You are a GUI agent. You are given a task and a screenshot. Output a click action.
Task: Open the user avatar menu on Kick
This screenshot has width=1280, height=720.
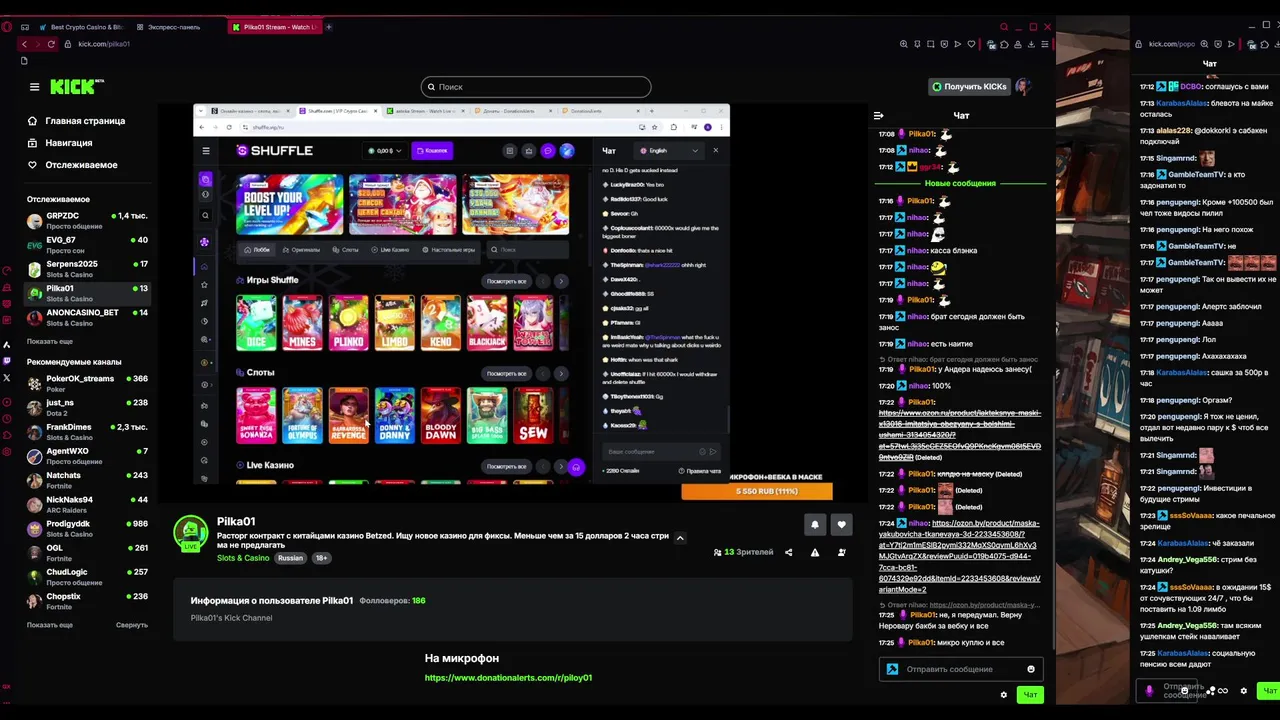click(1023, 87)
